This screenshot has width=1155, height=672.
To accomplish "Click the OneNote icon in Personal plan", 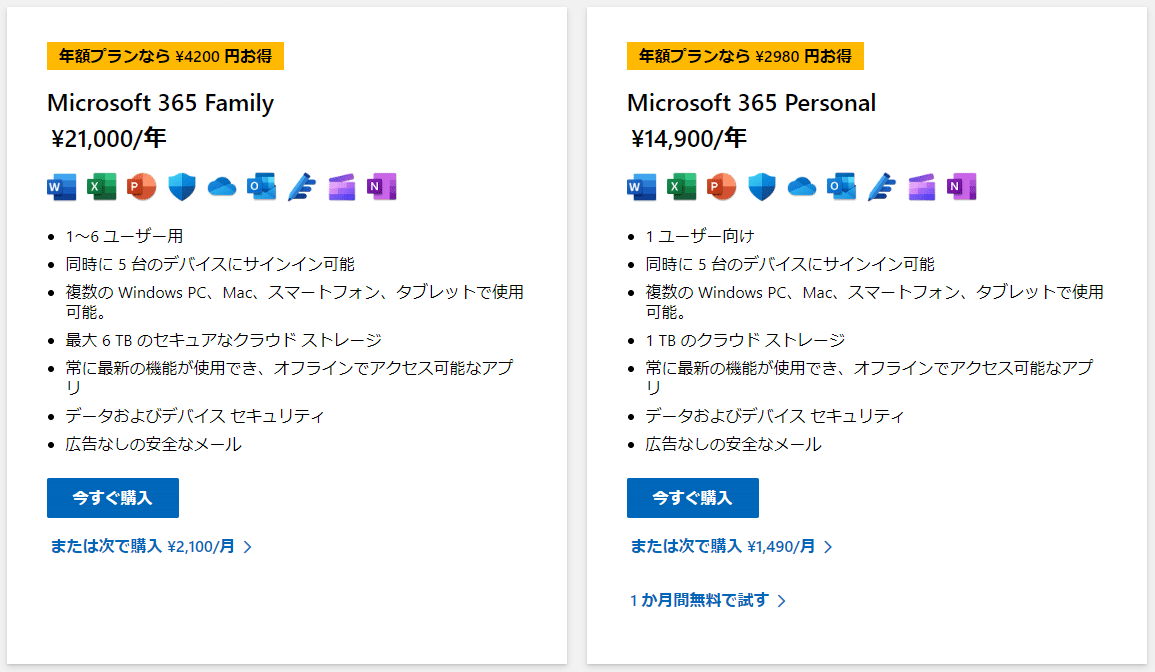I will click(x=961, y=187).
